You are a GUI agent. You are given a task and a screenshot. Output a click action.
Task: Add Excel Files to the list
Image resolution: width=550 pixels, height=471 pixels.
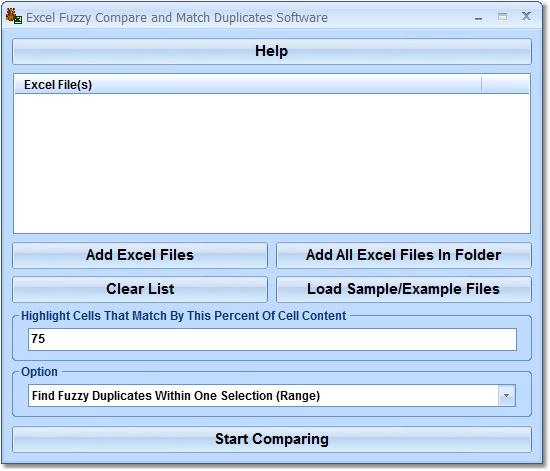(x=140, y=255)
